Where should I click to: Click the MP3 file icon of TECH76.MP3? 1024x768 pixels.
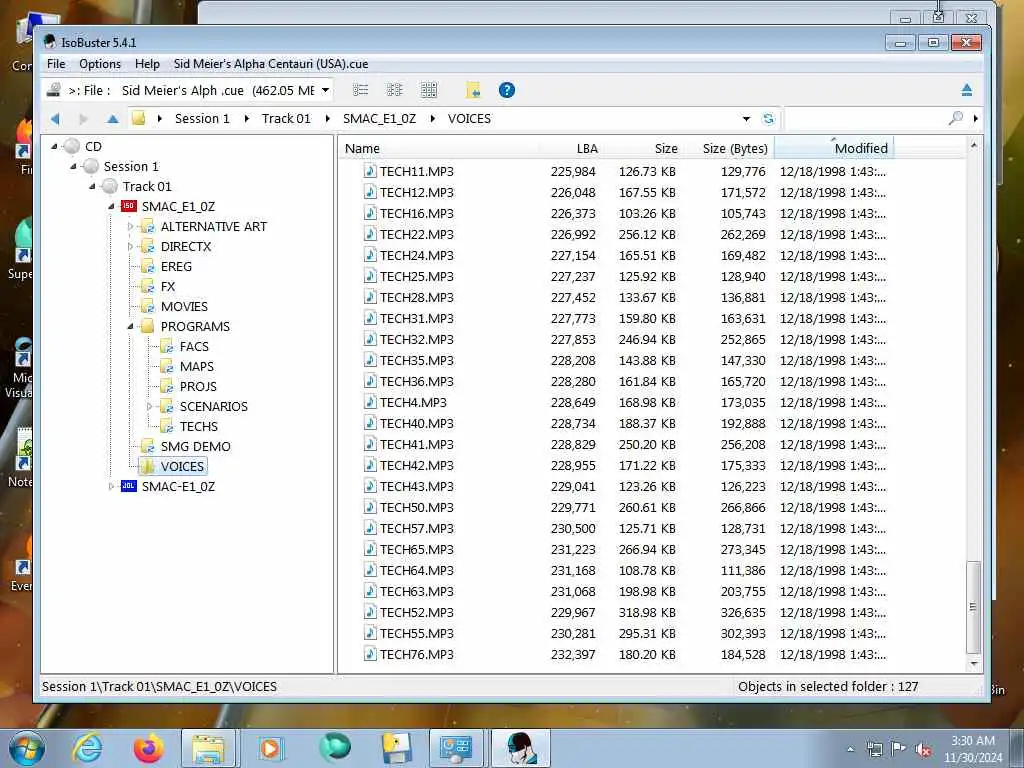(x=370, y=654)
